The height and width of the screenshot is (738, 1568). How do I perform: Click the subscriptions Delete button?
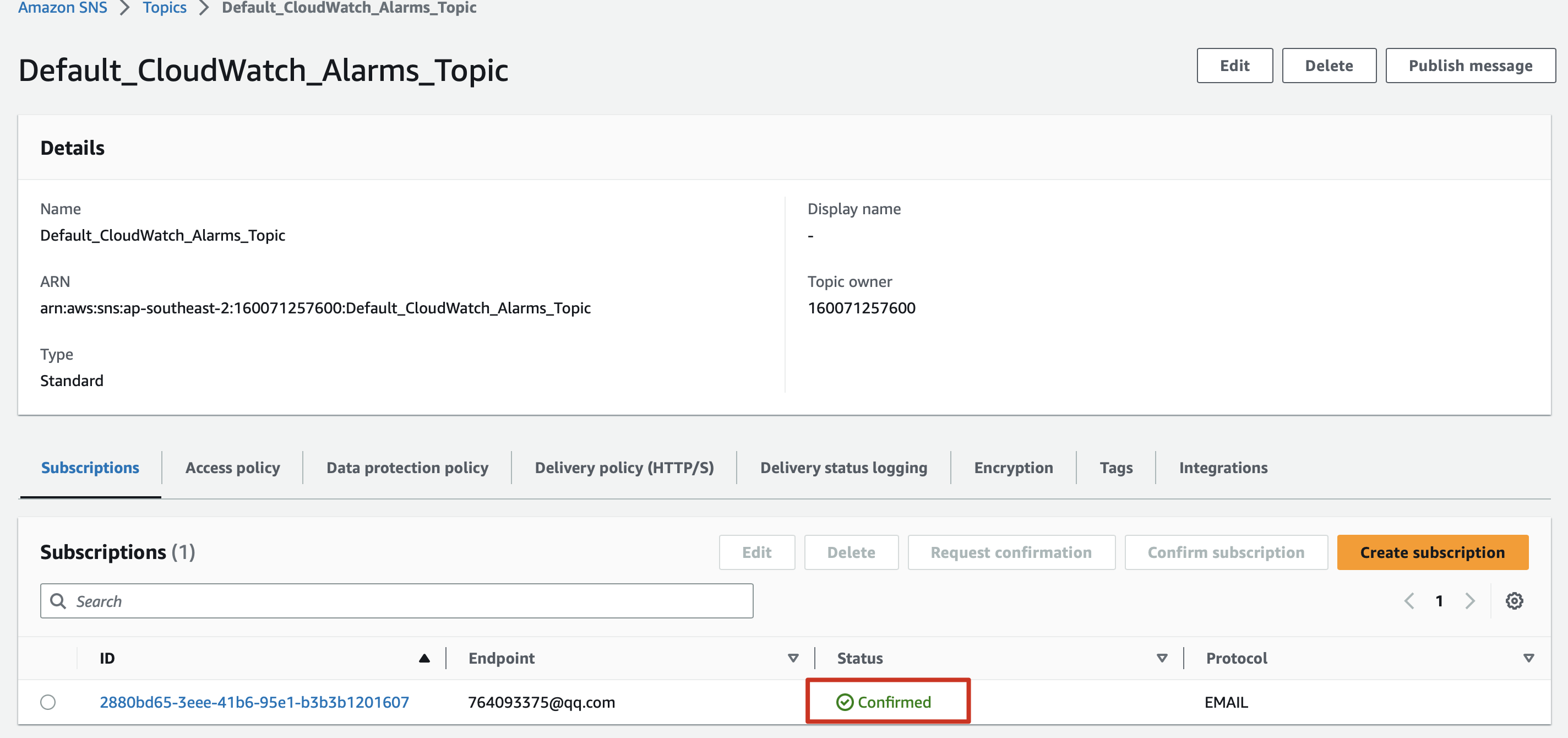coord(851,552)
